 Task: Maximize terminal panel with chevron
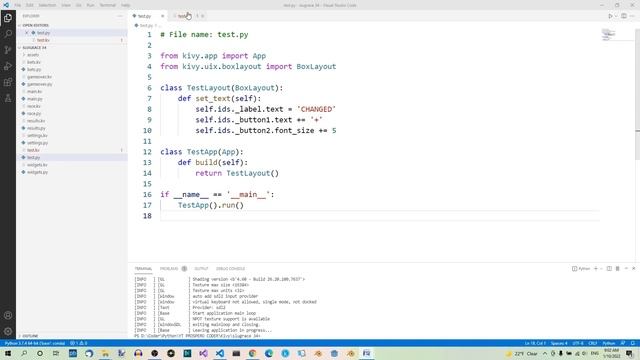click(x=626, y=269)
